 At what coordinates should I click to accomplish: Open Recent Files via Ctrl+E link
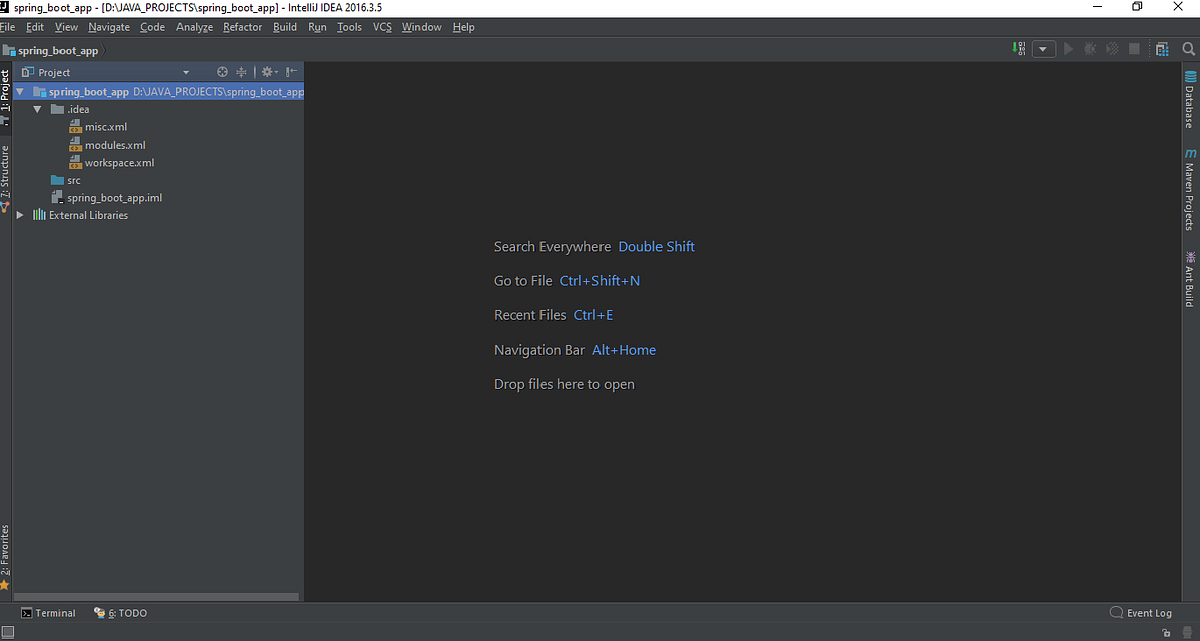(x=594, y=314)
